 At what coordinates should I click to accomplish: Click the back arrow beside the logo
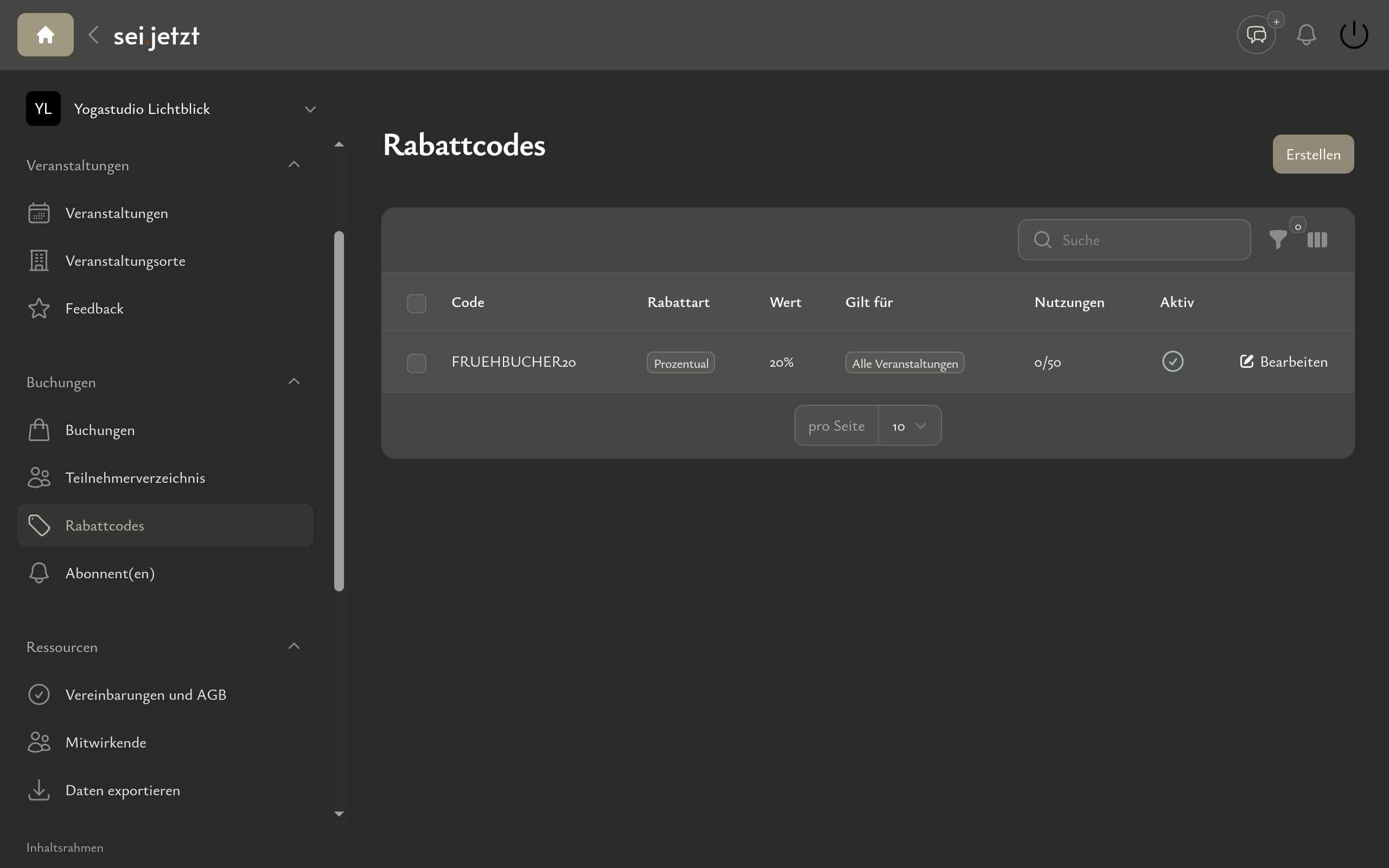point(93,35)
